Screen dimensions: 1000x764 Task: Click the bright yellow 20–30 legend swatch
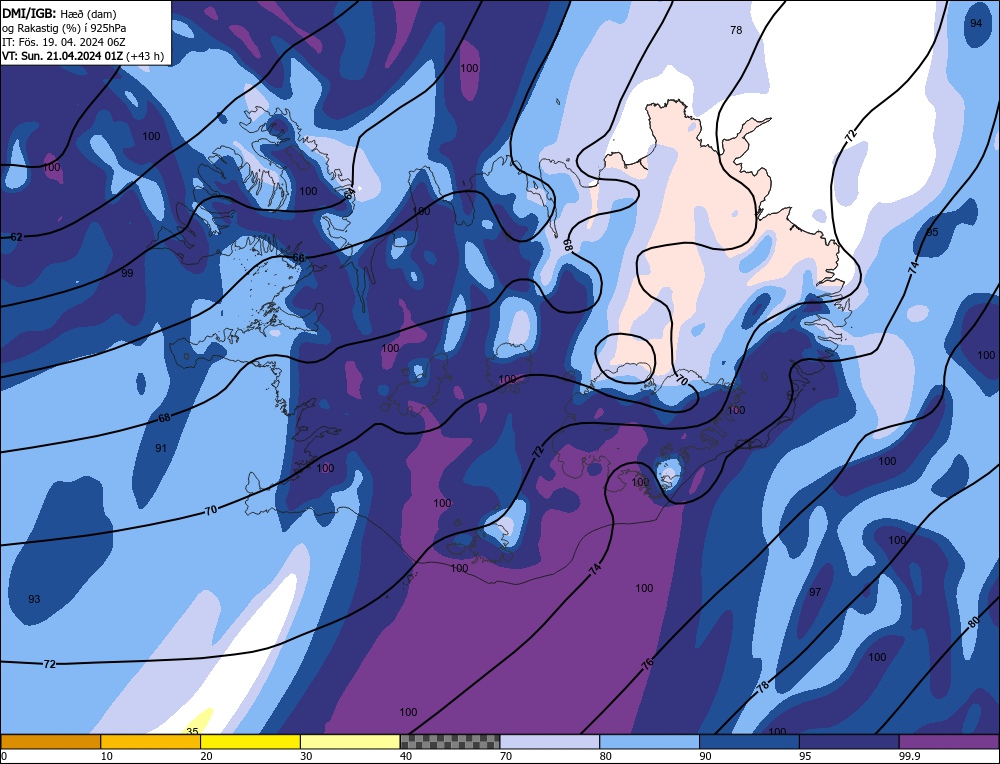(x=250, y=741)
